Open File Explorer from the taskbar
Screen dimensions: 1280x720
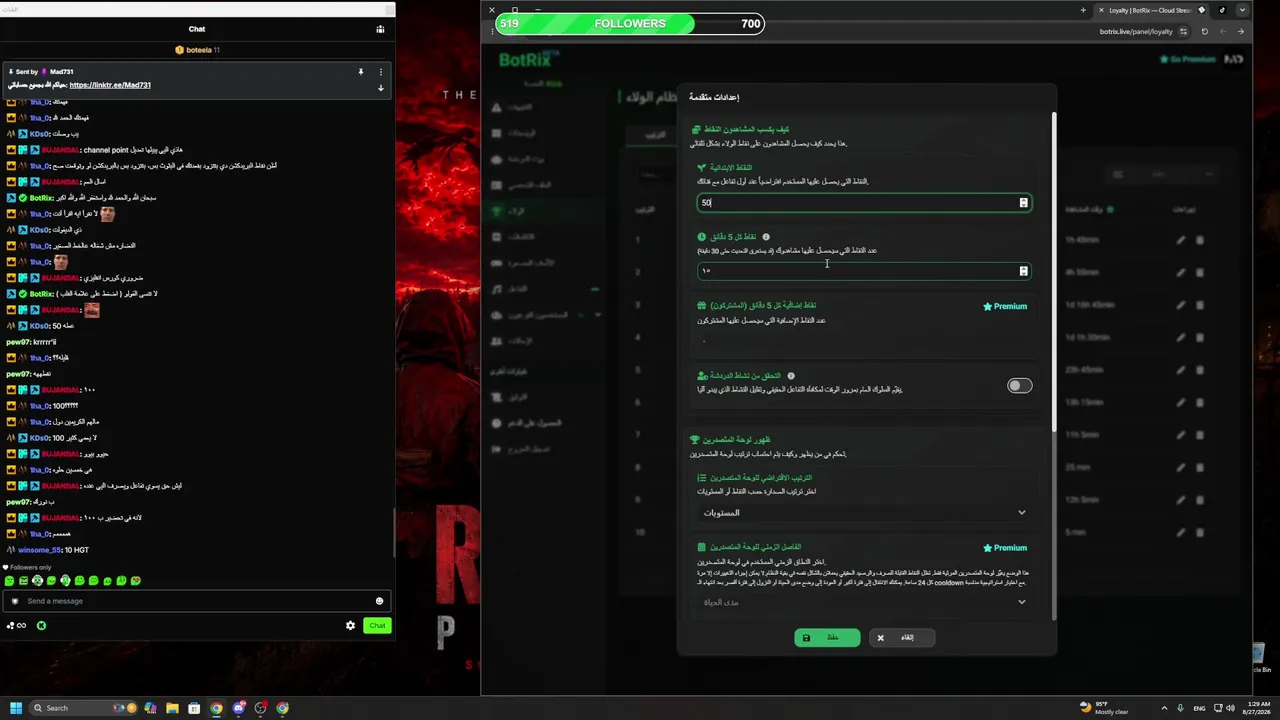[172, 708]
